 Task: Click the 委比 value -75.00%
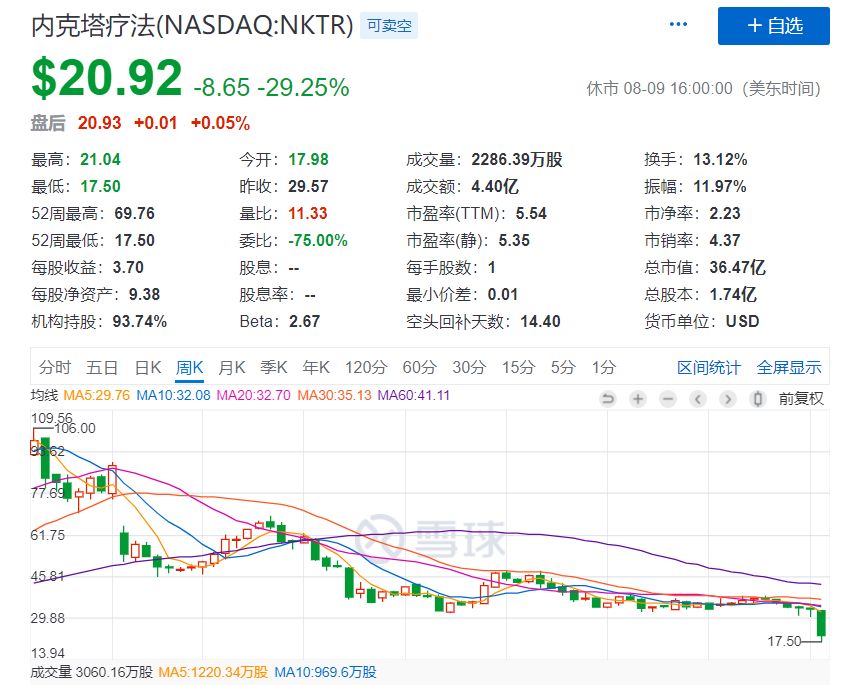click(318, 240)
